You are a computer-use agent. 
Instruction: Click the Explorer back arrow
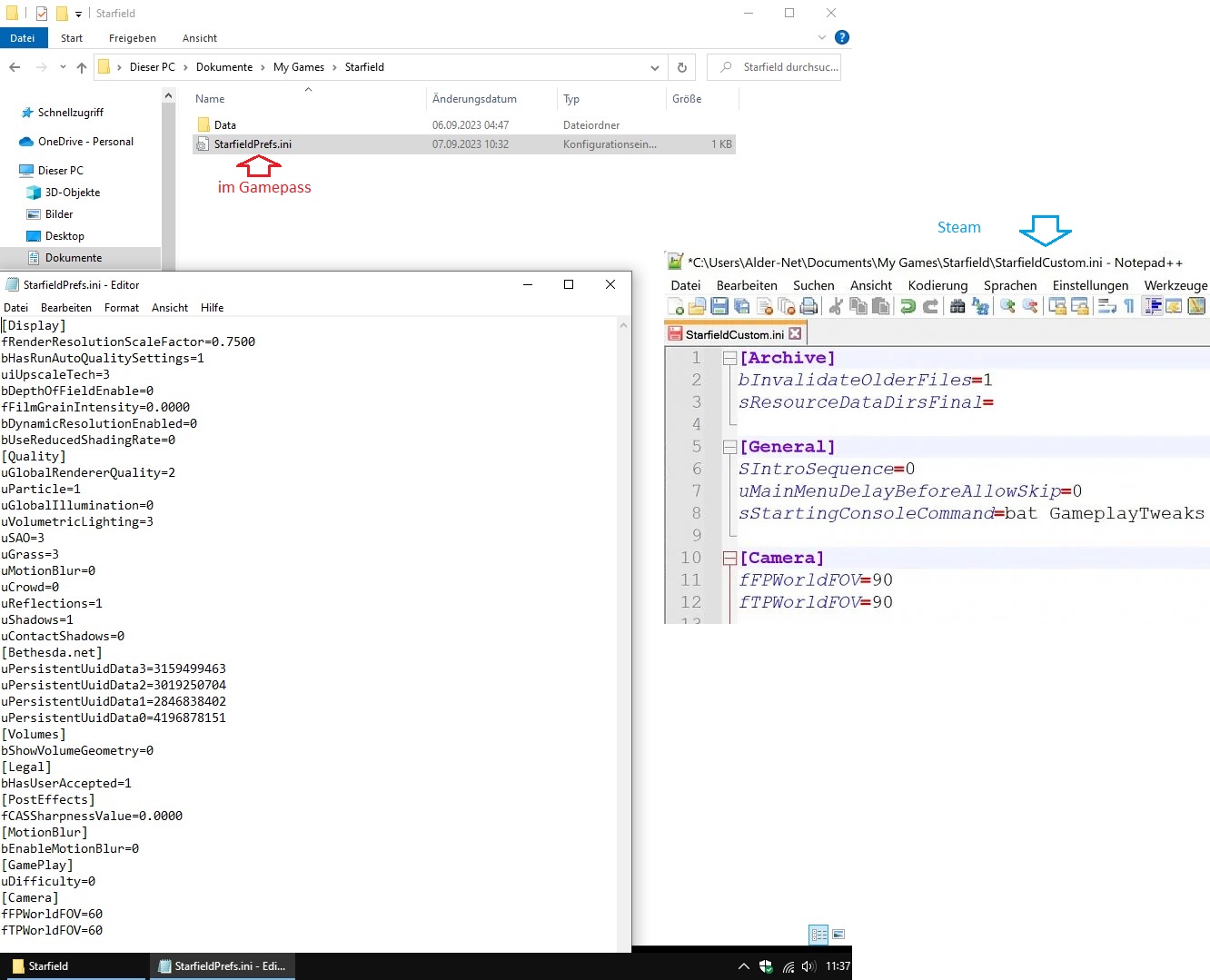tap(15, 67)
